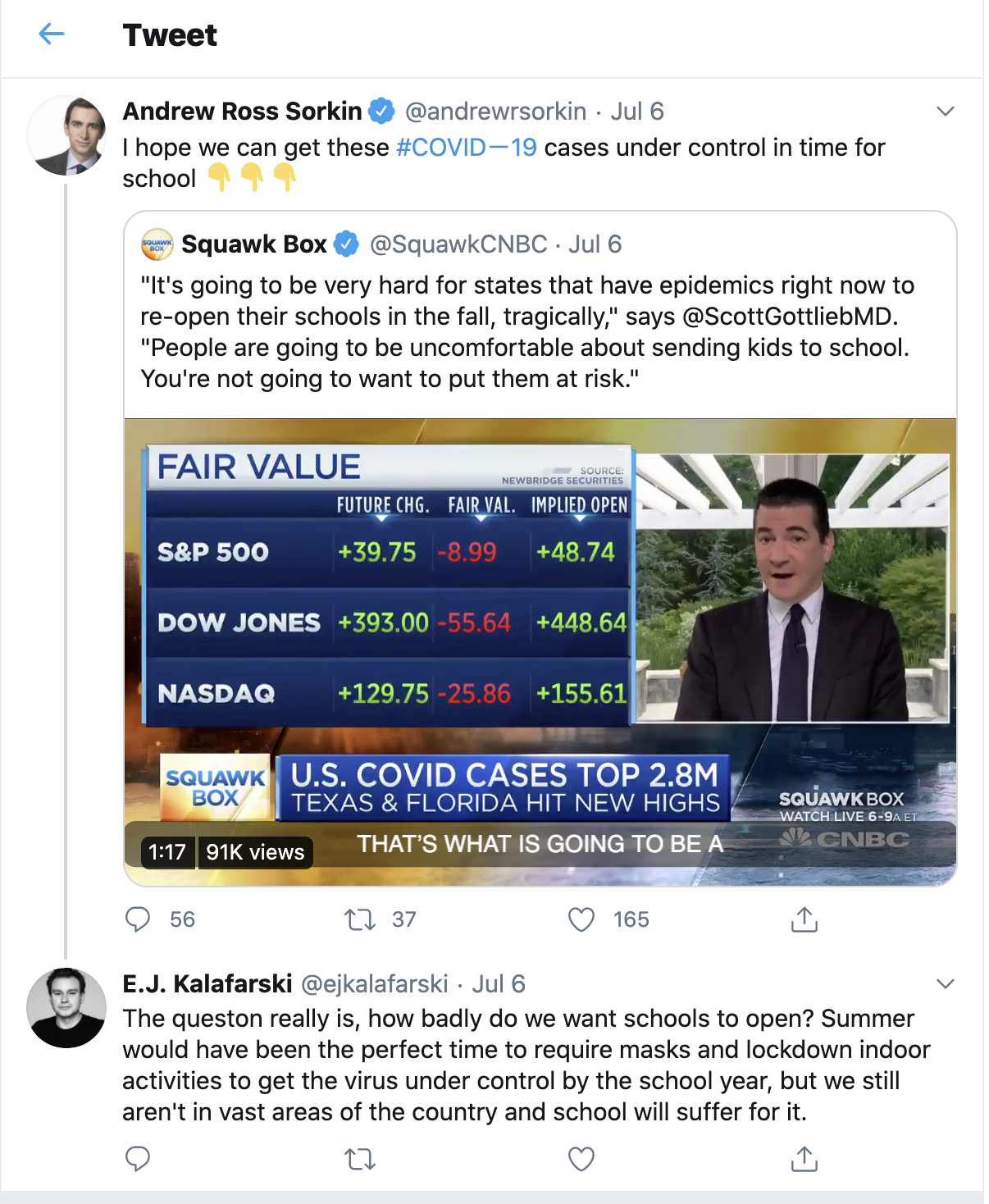Viewport: 989px width, 1204px height.
Task: Reply to Andrew Ross Sorkin's tweet
Action: coord(138,919)
